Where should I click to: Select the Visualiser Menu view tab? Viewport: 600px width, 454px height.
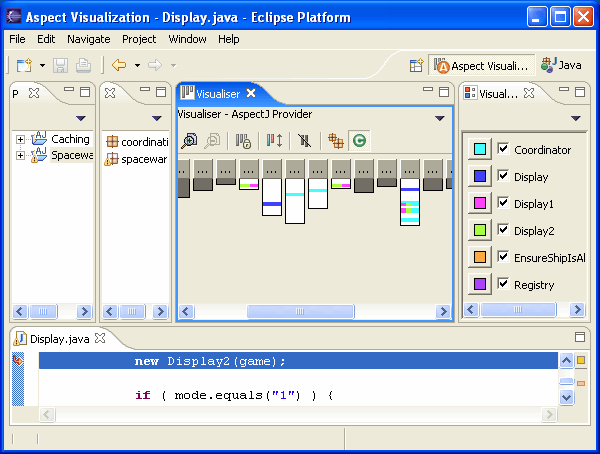(498, 93)
